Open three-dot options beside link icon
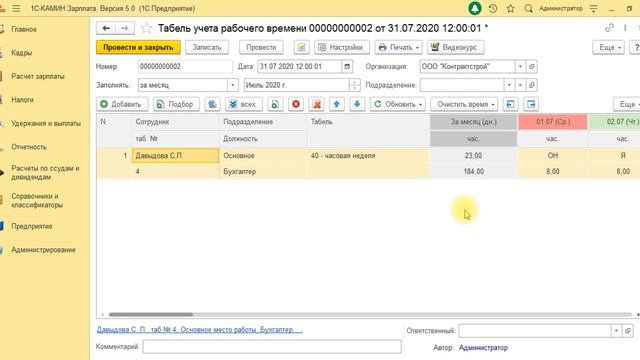This screenshot has width=640, height=360. [625, 28]
